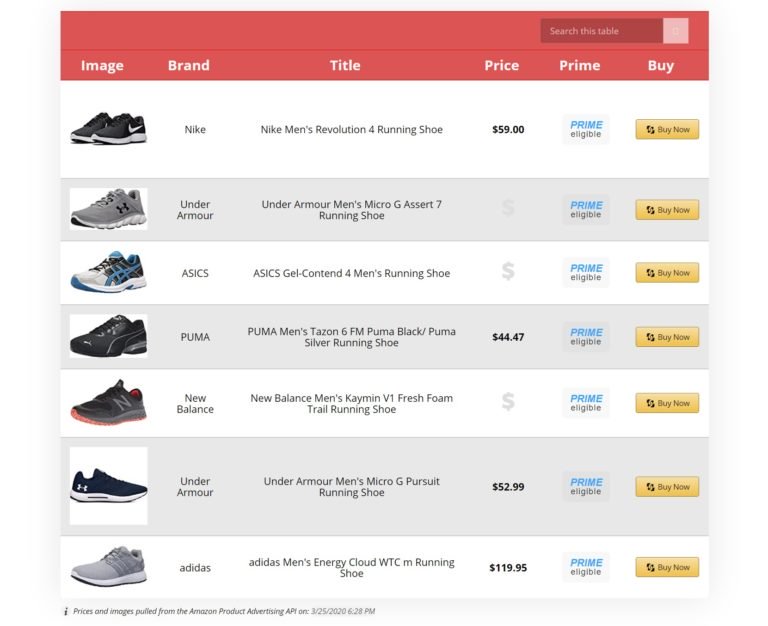Click the grey dollar icon in New Balance row
This screenshot has width=768, height=626.
508,402
